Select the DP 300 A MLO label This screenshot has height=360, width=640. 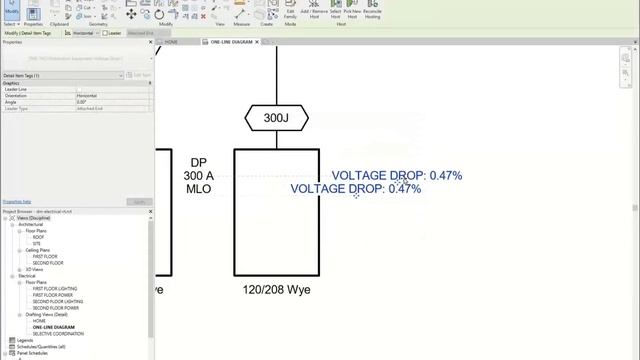pos(198,176)
